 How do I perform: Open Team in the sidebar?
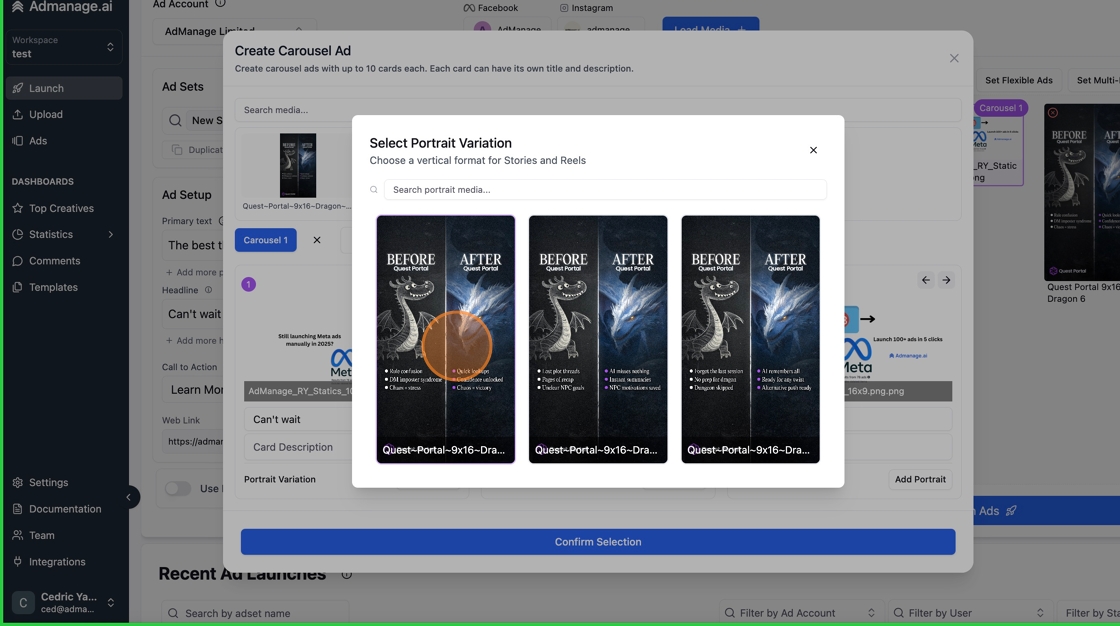click(x=64, y=535)
